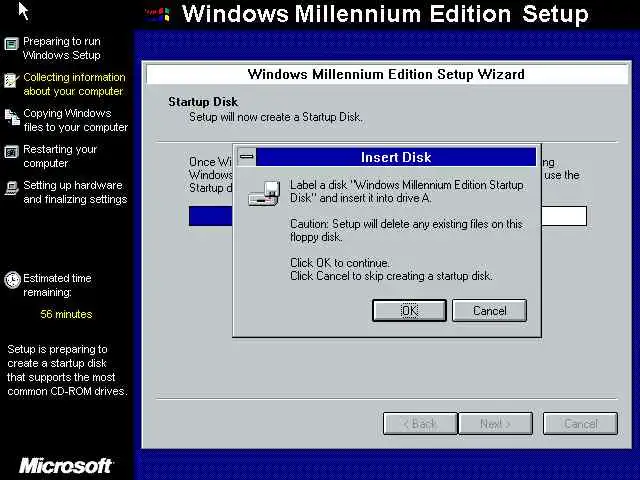Click "Restarting your computer" step text
Screen dimensions: 640x480
[60, 156]
